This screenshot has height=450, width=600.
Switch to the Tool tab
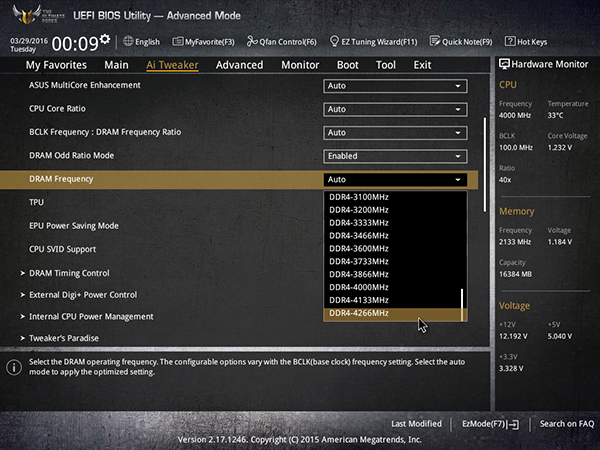(386, 65)
